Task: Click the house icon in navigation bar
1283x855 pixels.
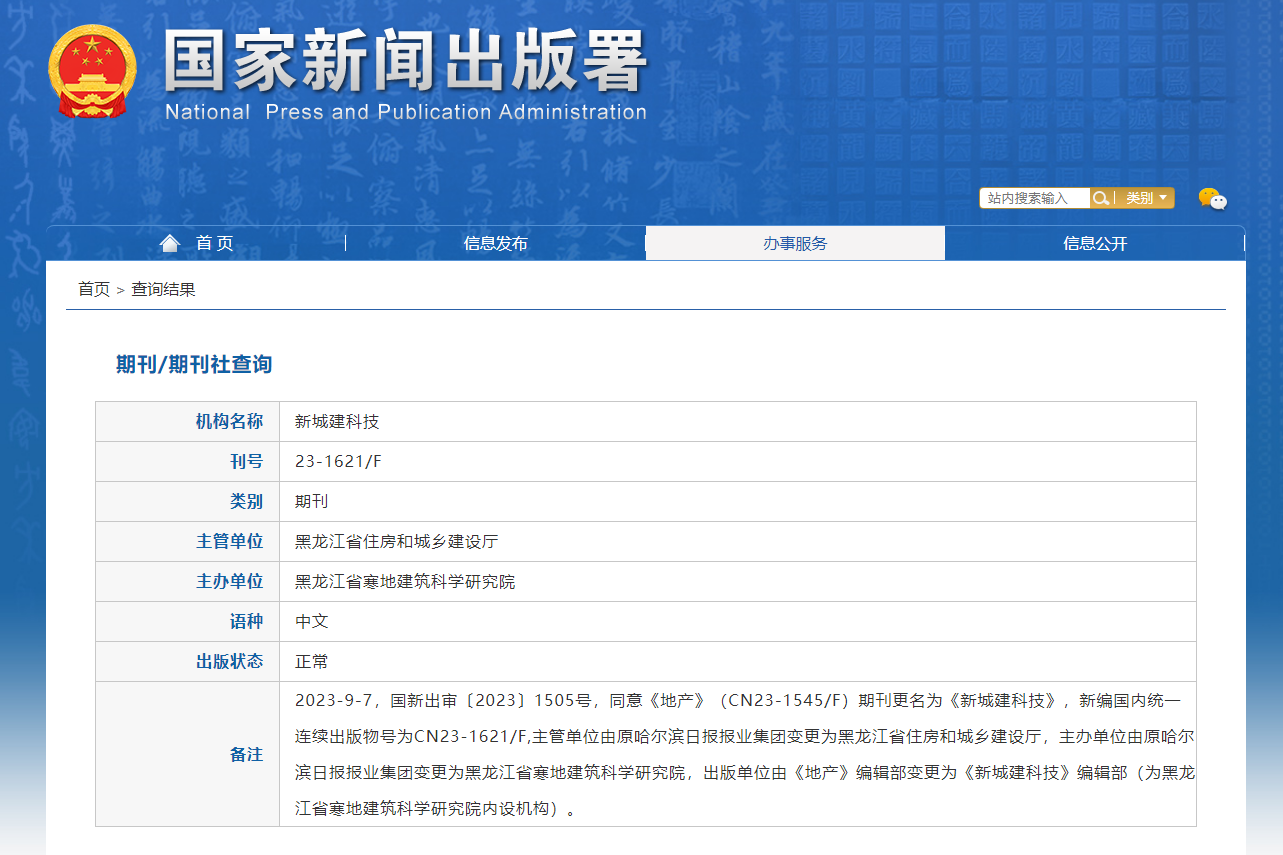Action: [170, 243]
